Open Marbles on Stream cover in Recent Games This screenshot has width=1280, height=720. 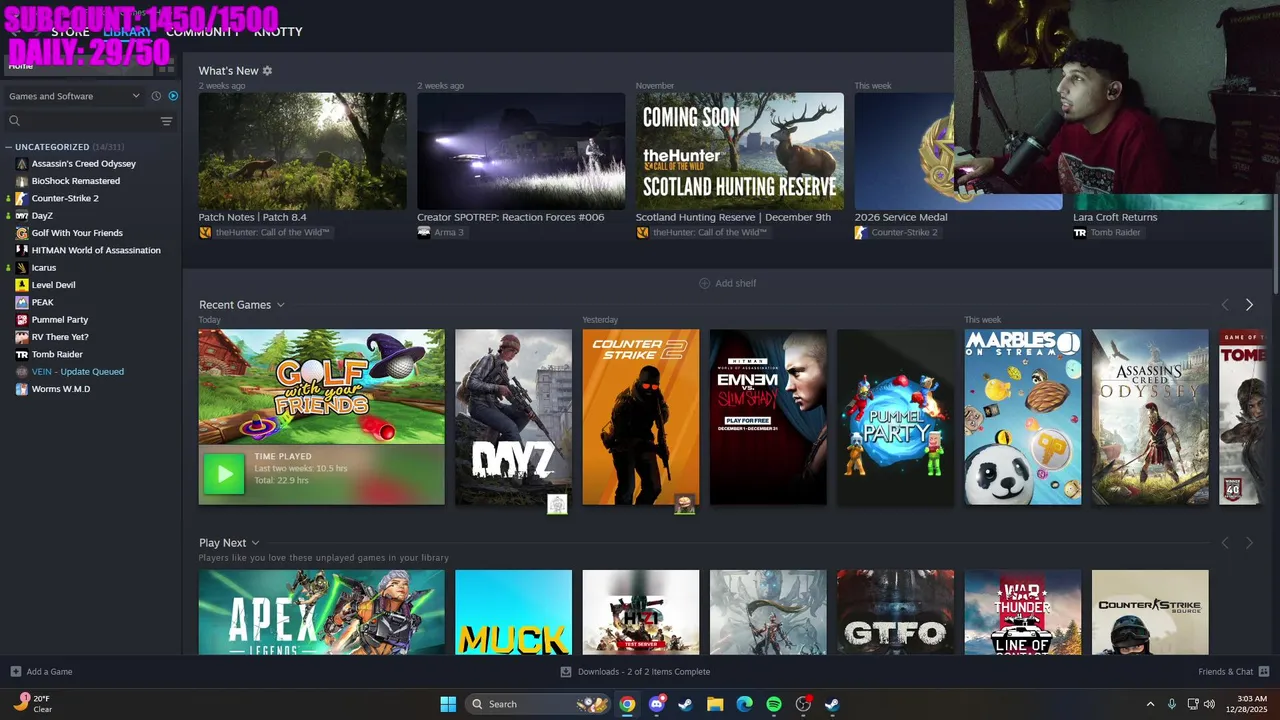coord(1023,417)
